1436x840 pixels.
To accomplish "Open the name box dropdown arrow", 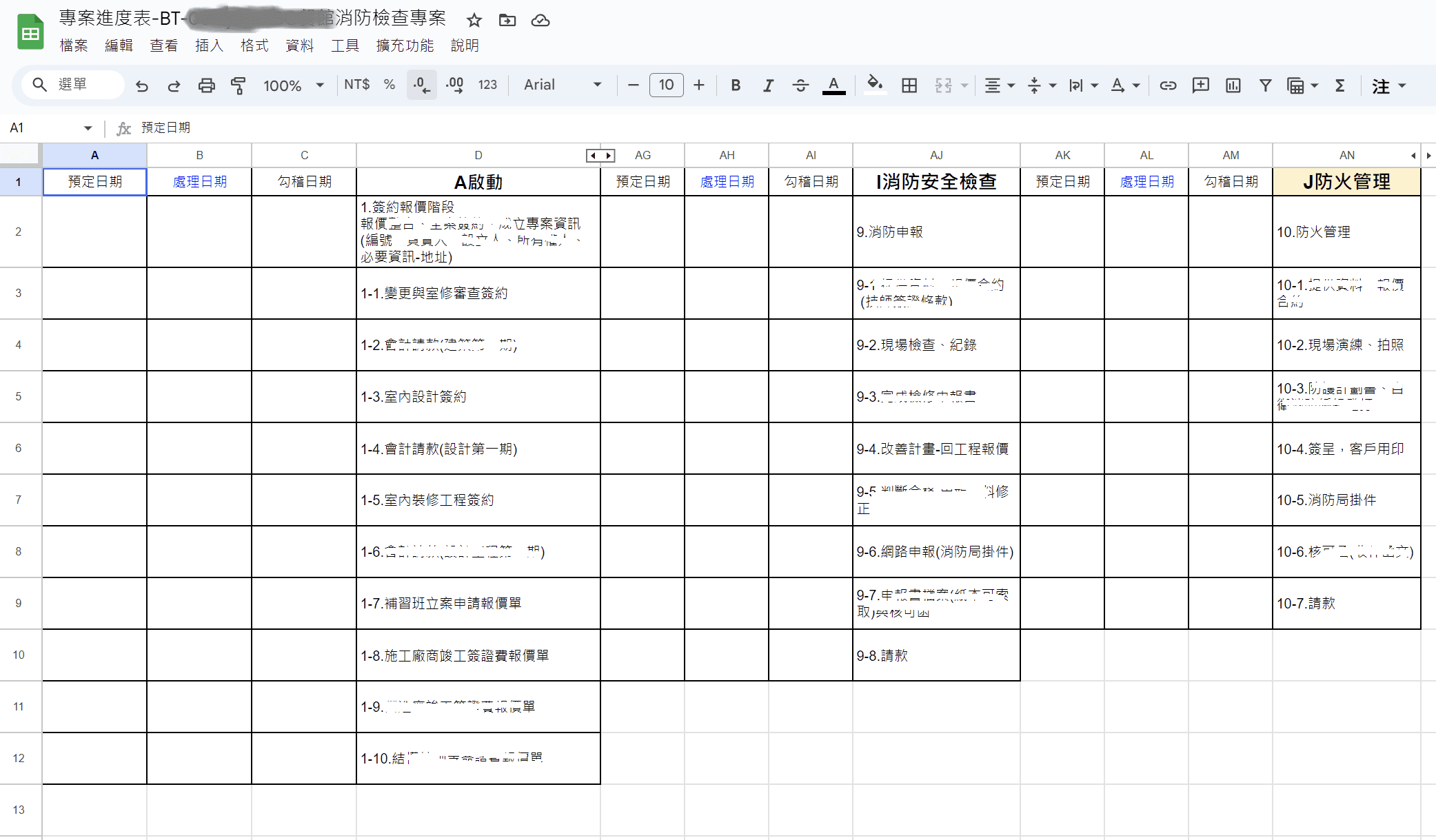I will (x=88, y=128).
